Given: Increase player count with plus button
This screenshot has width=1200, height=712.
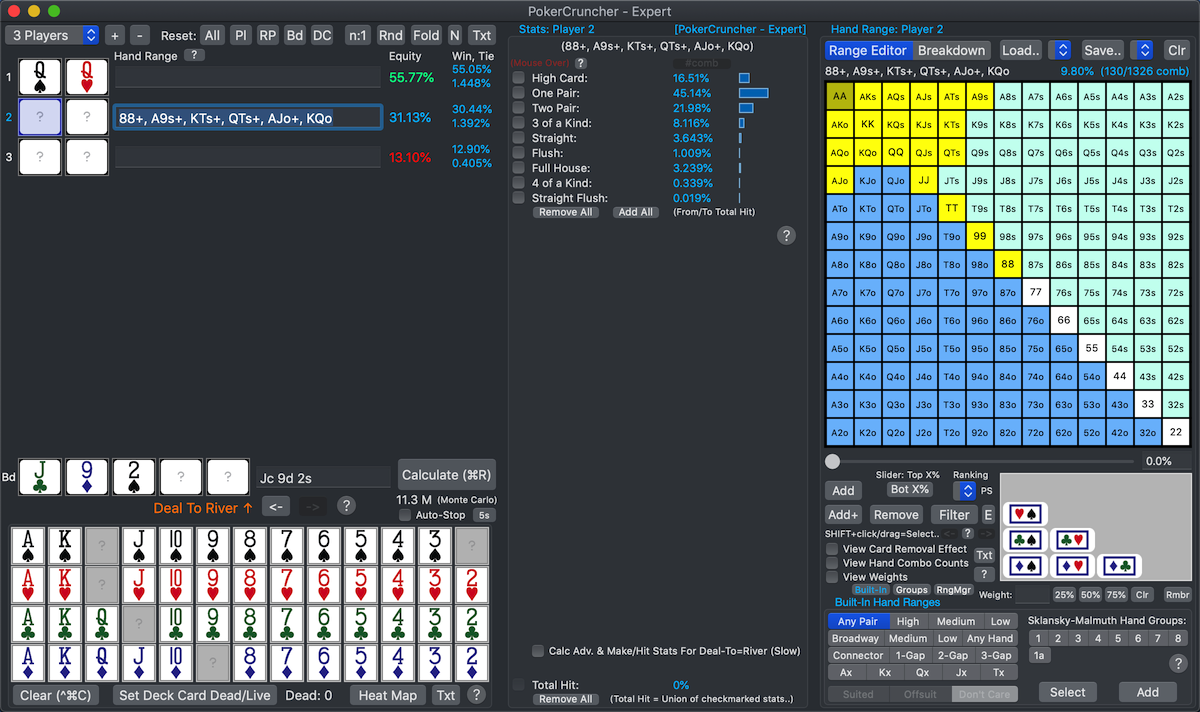Looking at the screenshot, I should (114, 35).
